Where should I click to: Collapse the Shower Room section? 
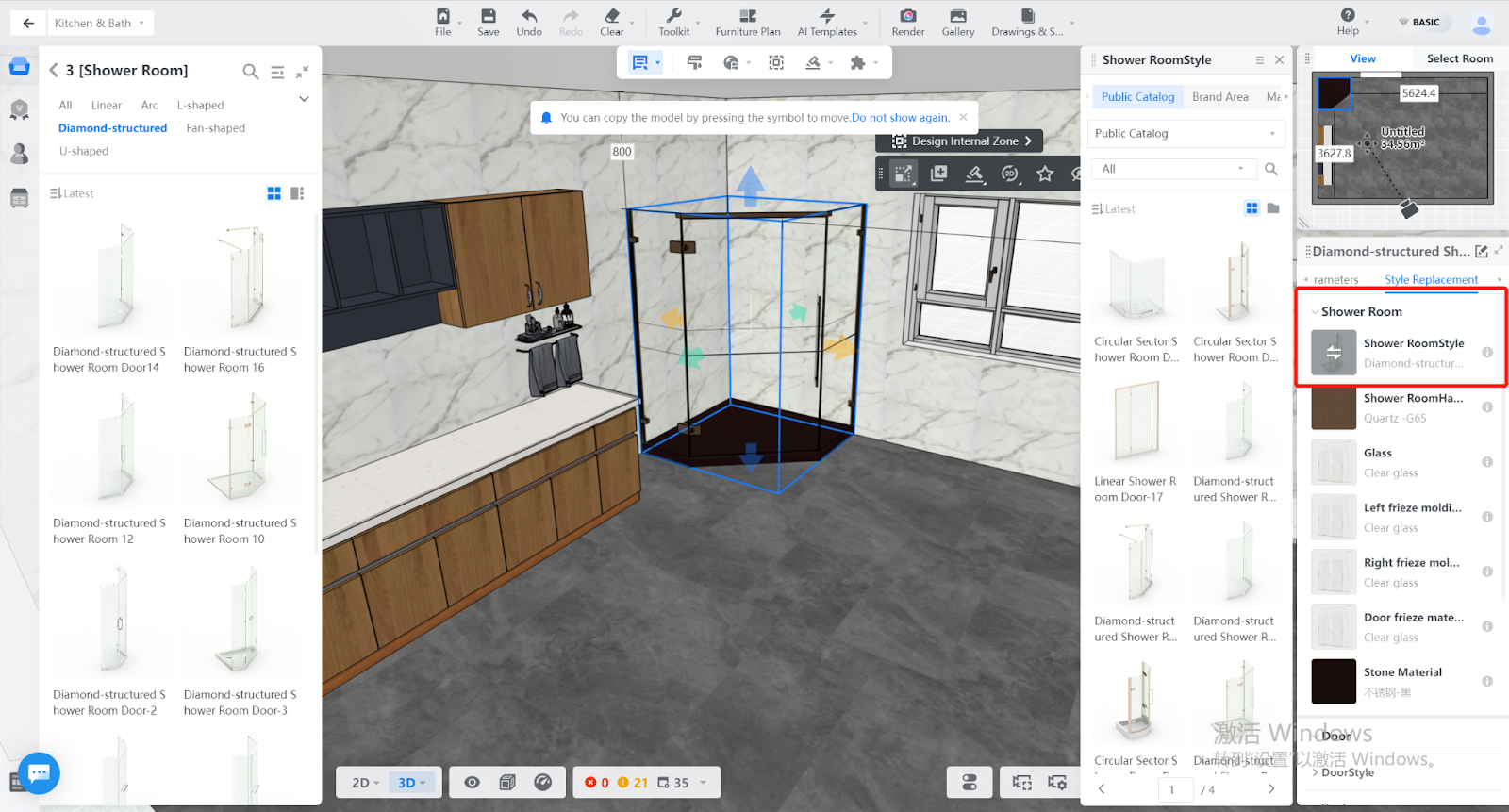coord(1315,312)
